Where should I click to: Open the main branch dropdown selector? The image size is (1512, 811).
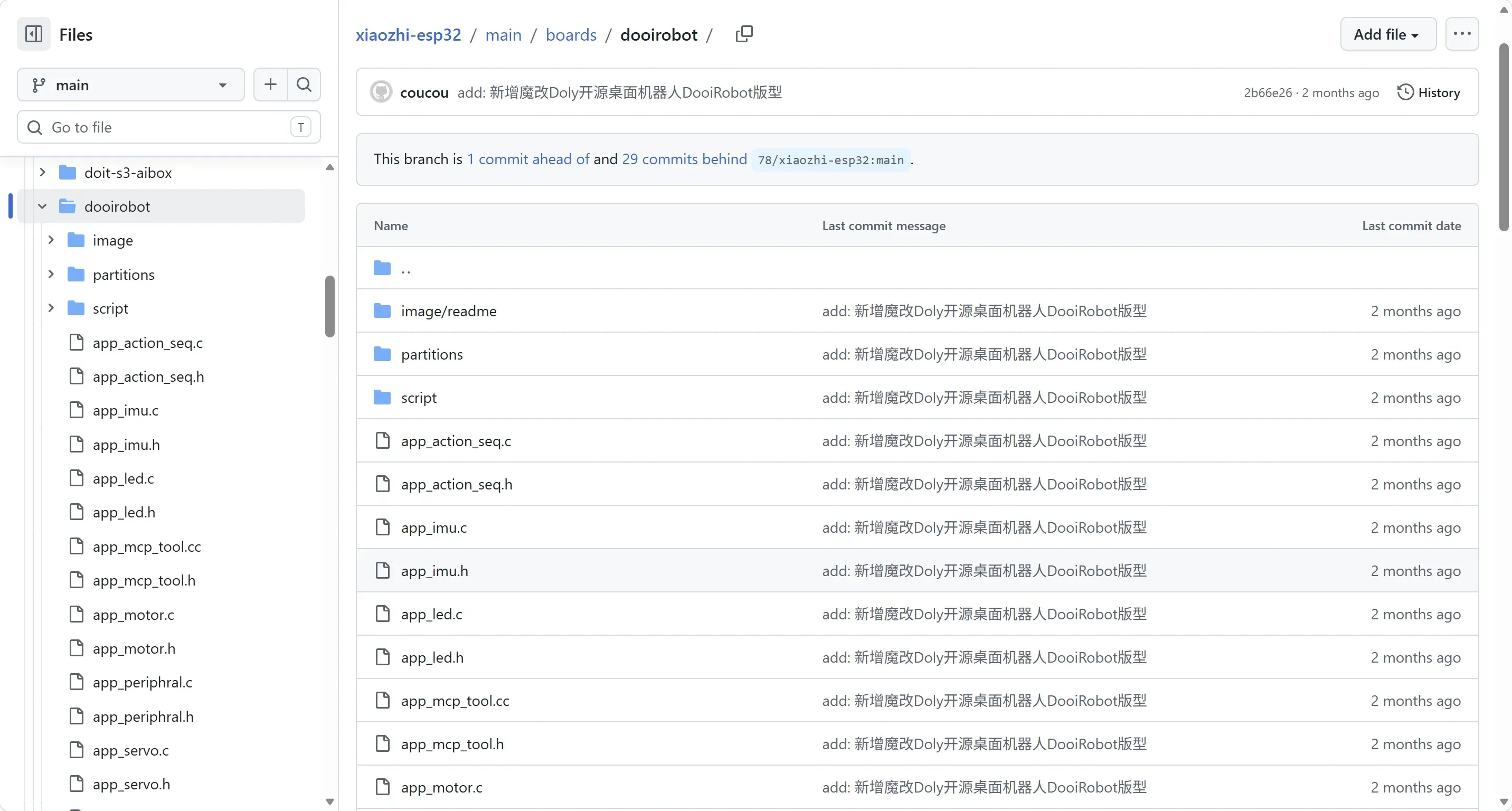(130, 84)
